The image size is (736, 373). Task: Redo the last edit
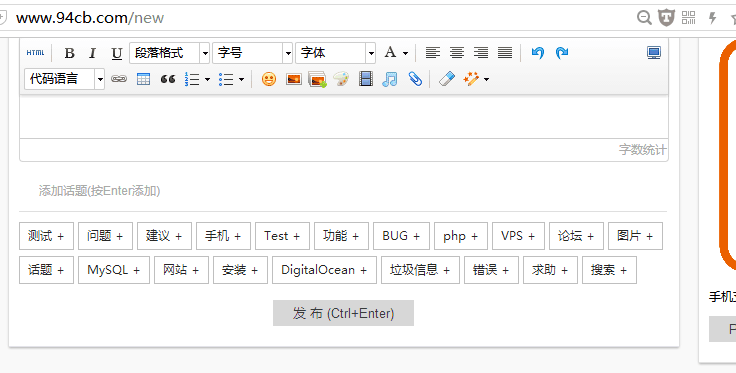562,53
